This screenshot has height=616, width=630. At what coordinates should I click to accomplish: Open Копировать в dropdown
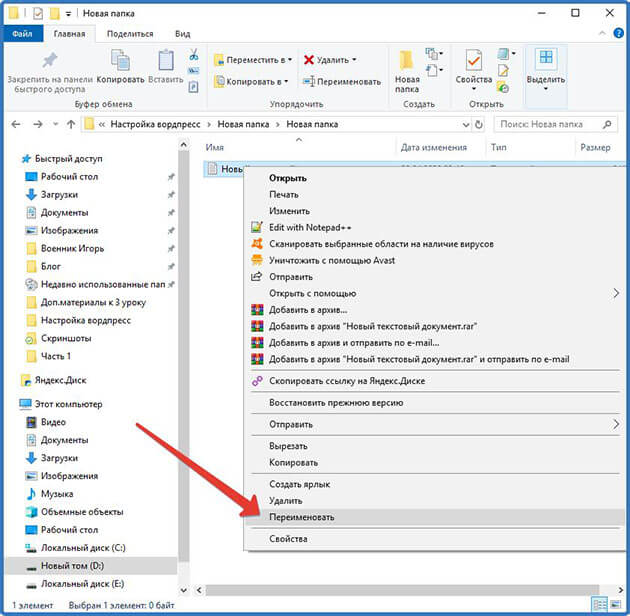click(252, 82)
